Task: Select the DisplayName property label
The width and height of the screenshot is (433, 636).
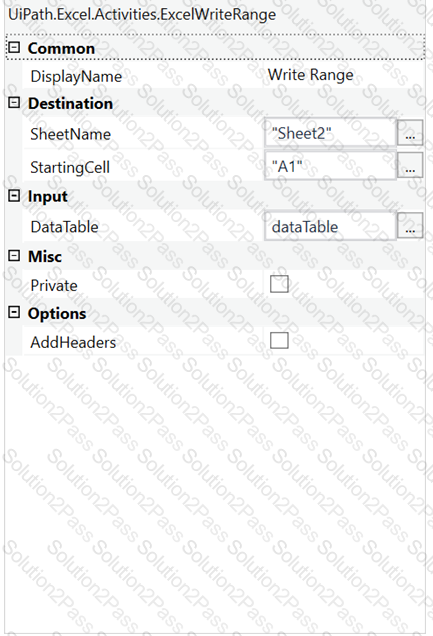Action: pyautogui.click(x=76, y=77)
